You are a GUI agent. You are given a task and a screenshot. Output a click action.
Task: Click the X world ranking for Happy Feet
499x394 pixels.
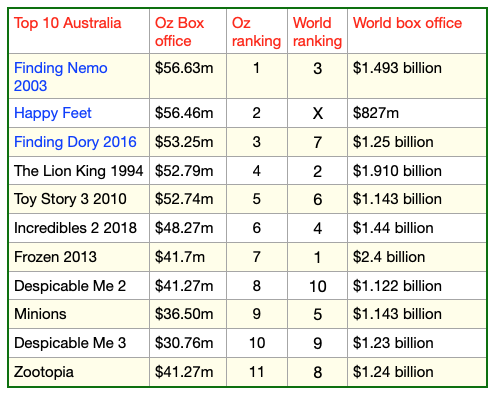(x=317, y=113)
